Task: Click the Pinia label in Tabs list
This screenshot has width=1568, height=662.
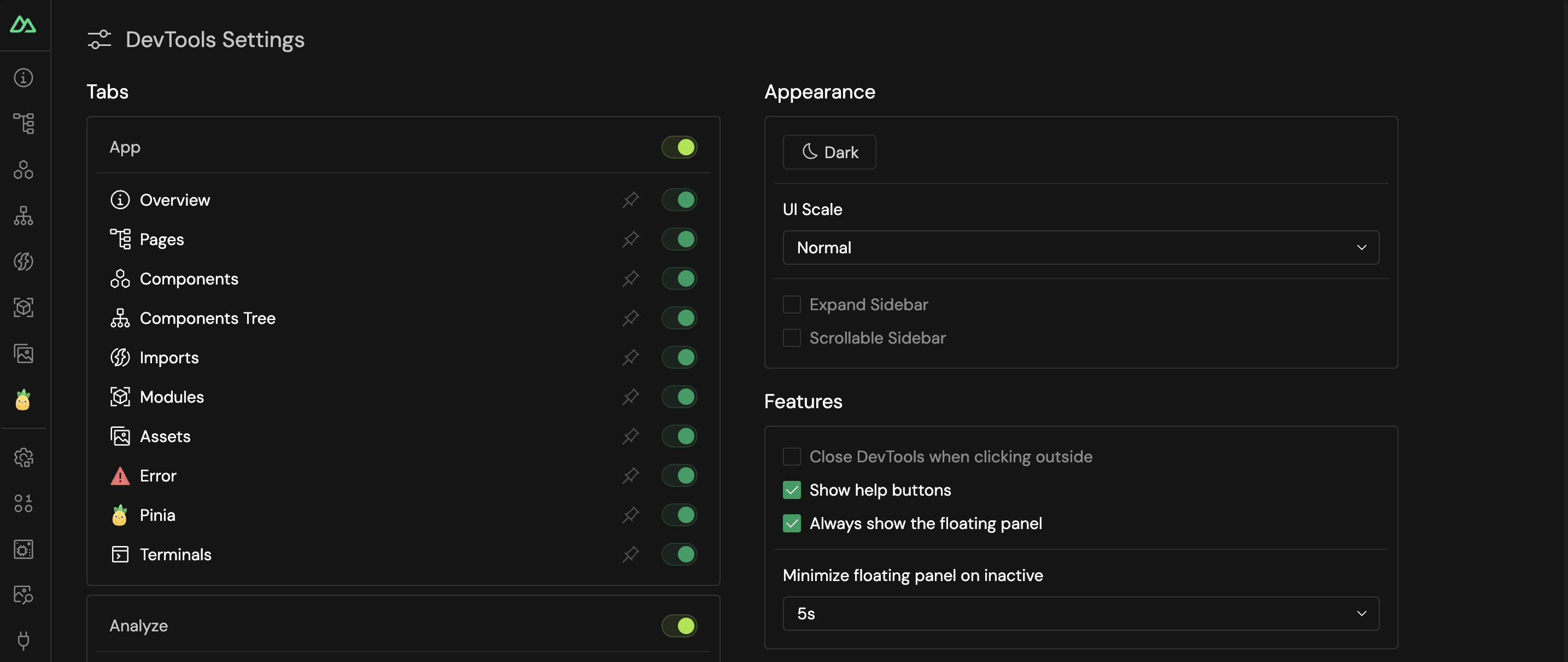Action: point(157,515)
